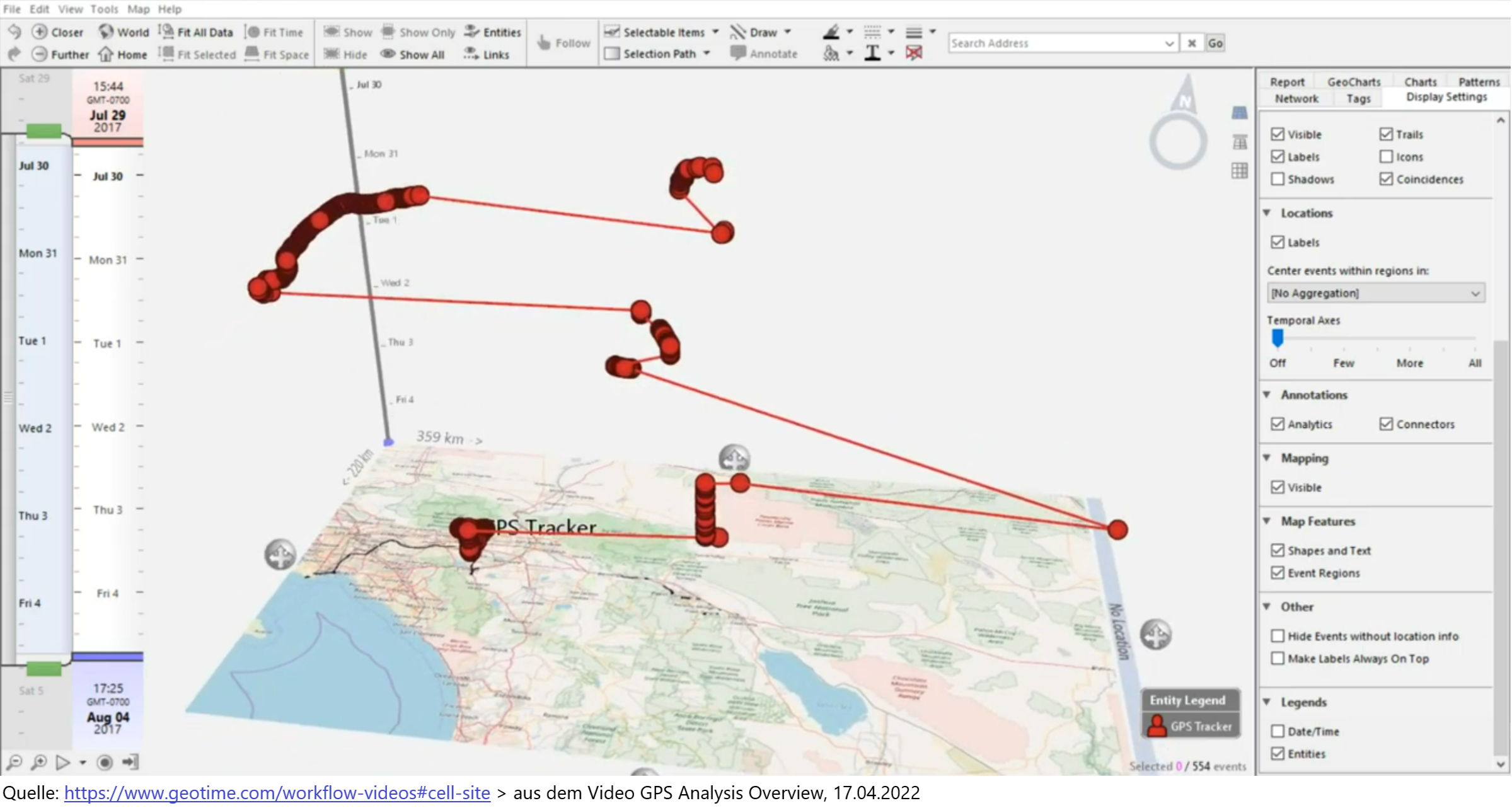The height and width of the screenshot is (808, 1512).
Task: Open the Draw dropdown arrow
Action: point(787,32)
